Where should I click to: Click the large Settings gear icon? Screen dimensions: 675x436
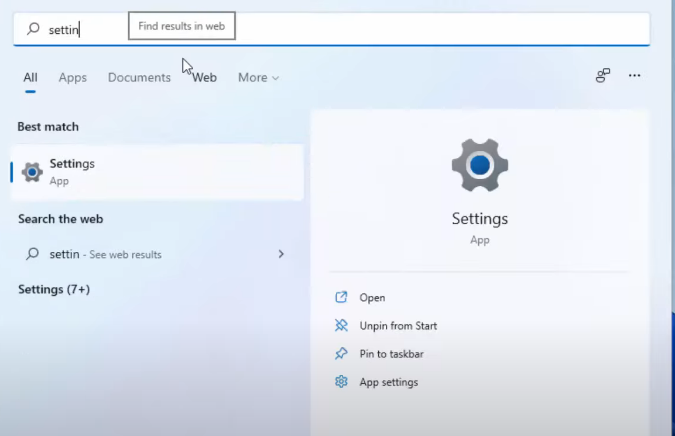pos(480,166)
